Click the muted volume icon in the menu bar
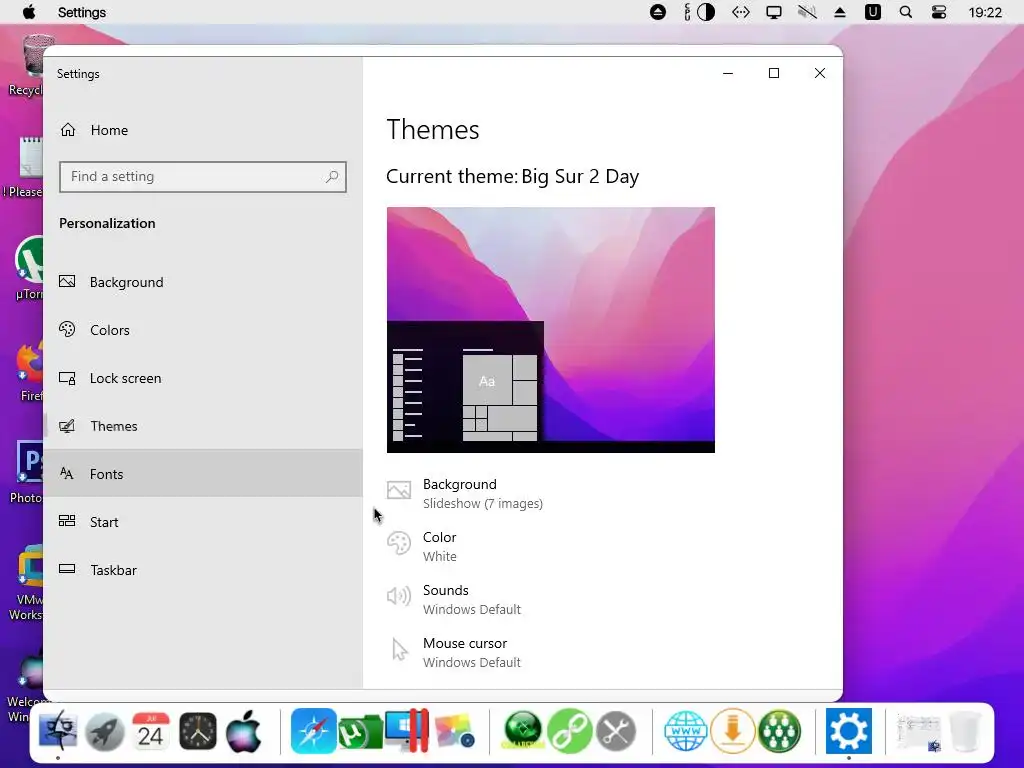1024x768 pixels. point(807,12)
